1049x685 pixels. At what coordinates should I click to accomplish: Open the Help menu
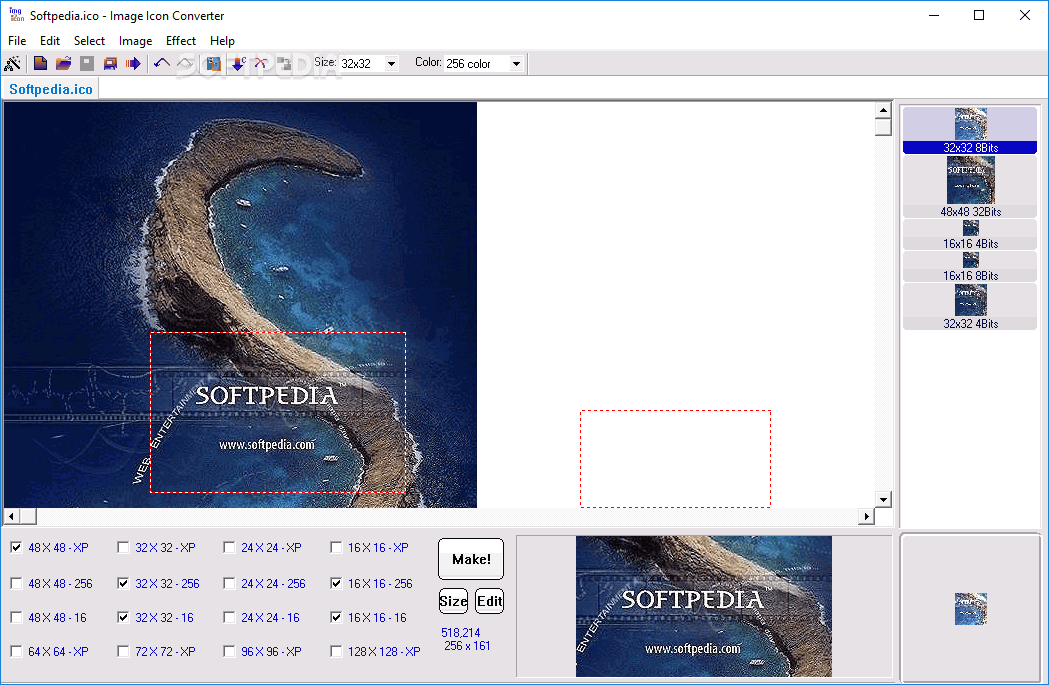tap(222, 41)
